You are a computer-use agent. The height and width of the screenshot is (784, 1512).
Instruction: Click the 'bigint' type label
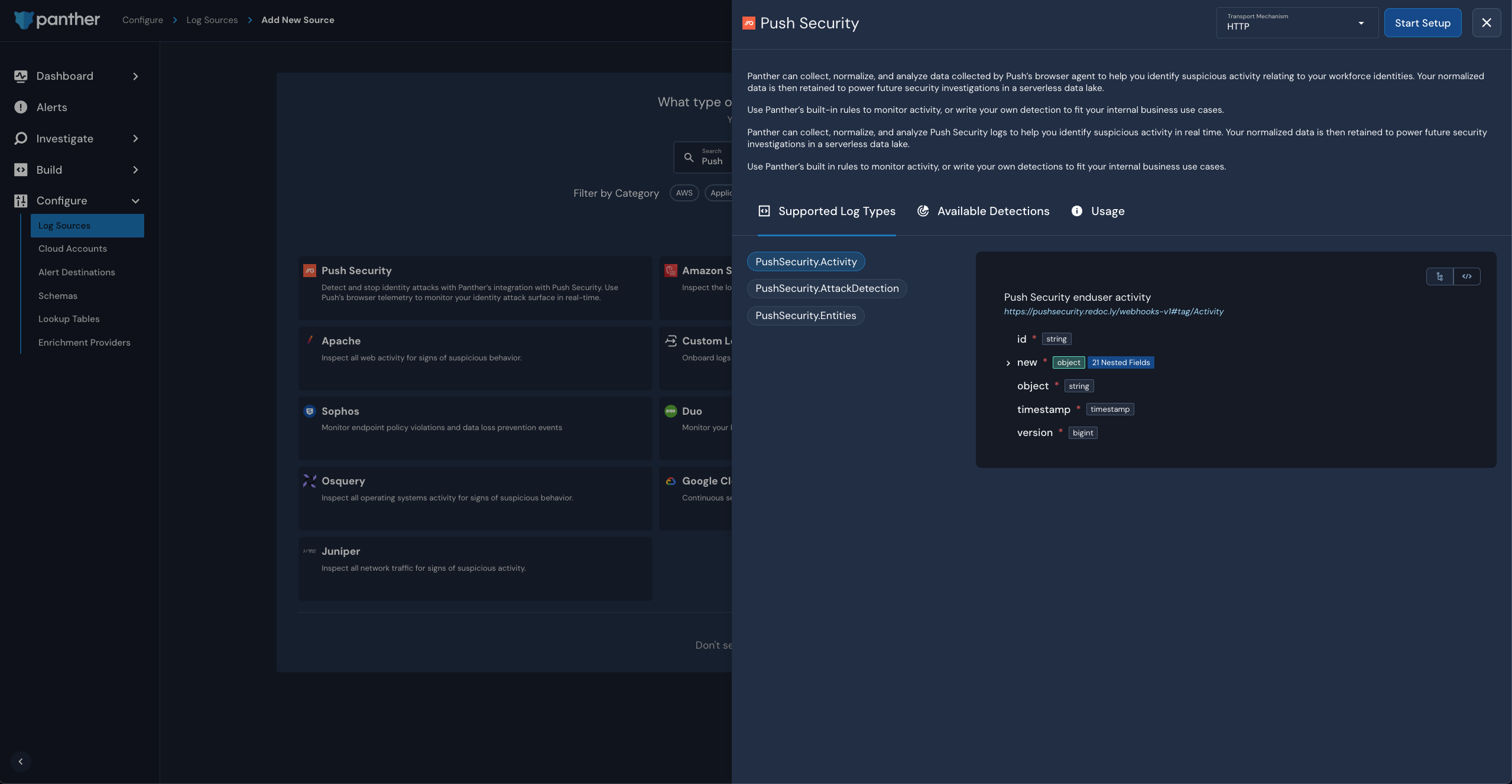pyautogui.click(x=1083, y=433)
